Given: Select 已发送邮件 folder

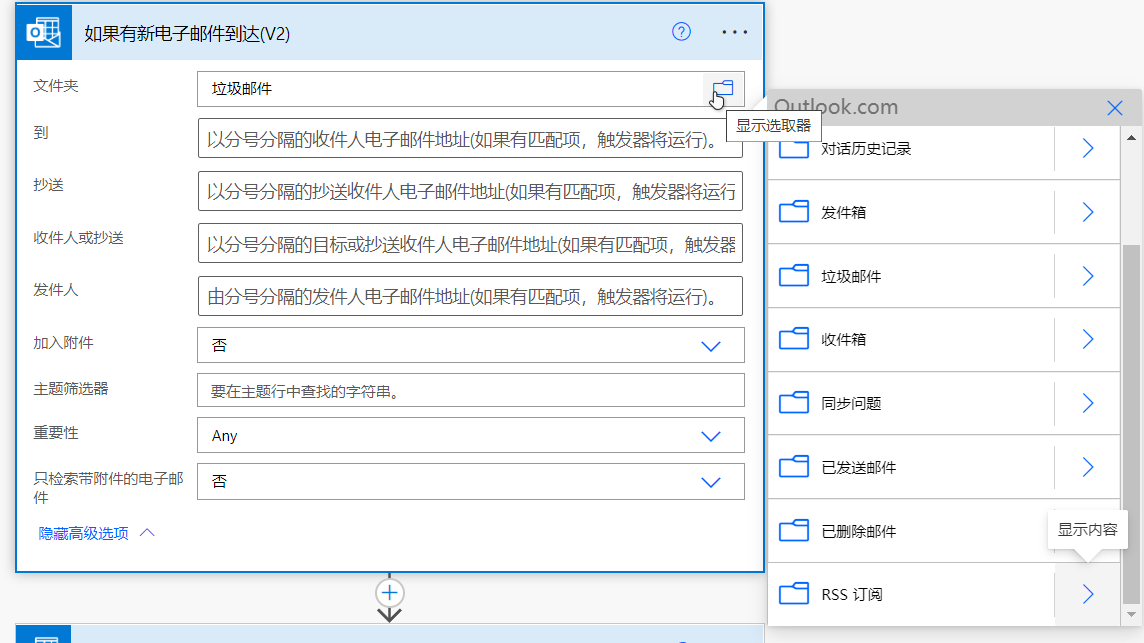Looking at the screenshot, I should pos(858,467).
